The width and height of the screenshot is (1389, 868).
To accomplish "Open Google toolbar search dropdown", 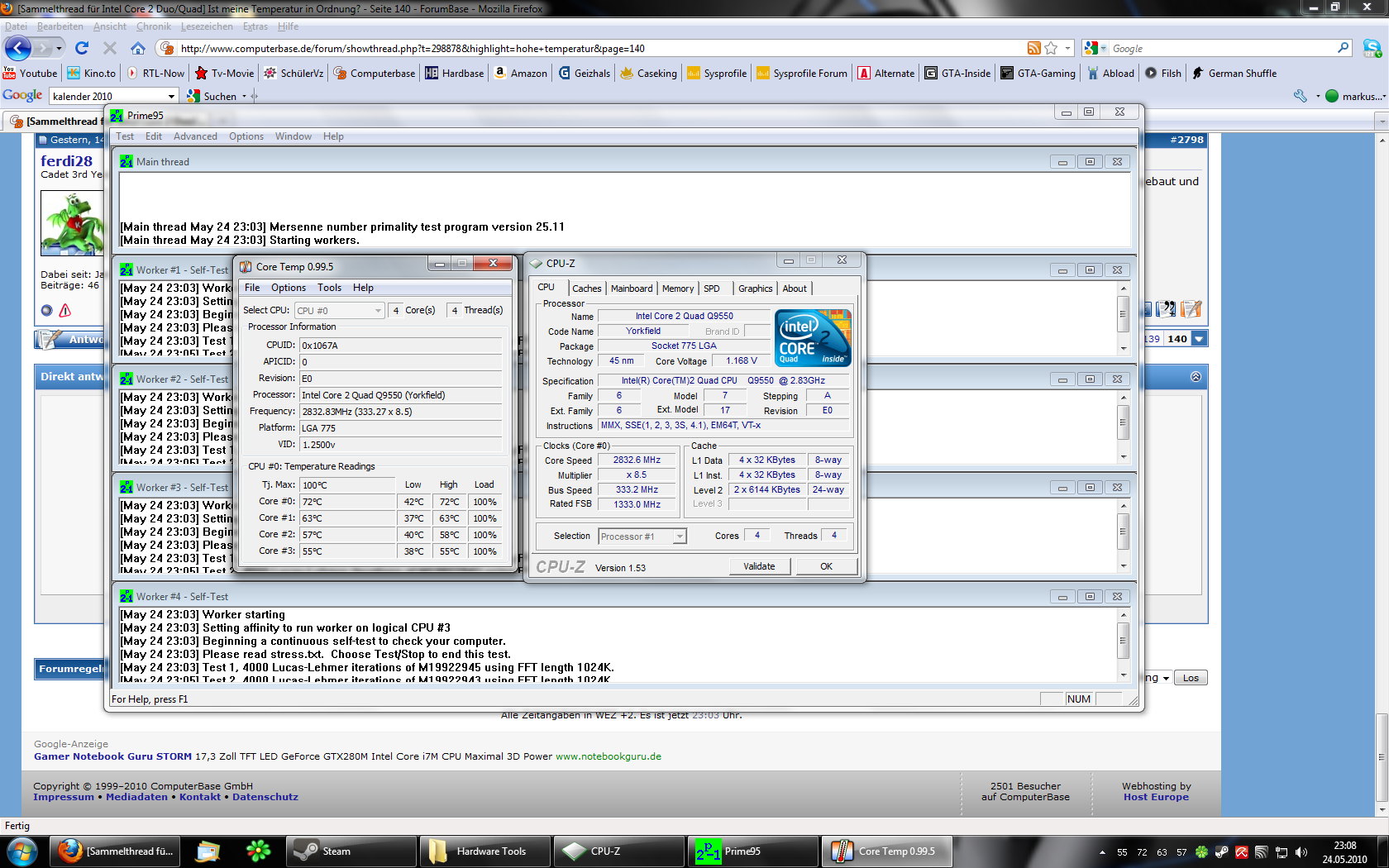I will (171, 96).
